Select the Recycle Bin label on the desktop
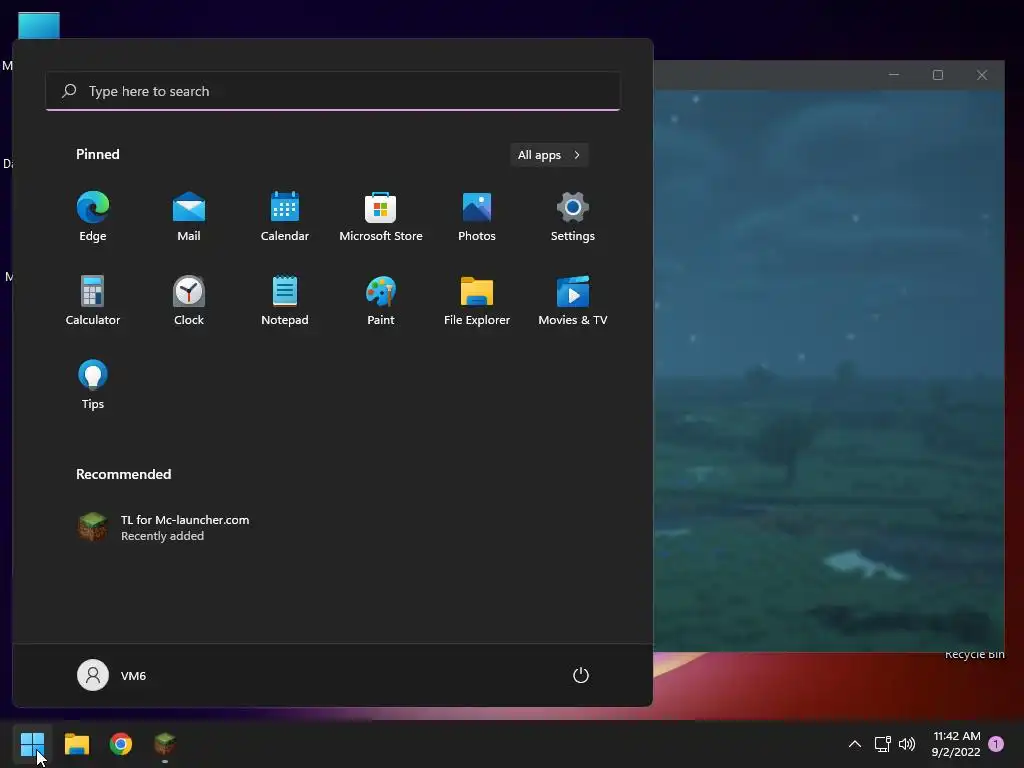Image resolution: width=1024 pixels, height=768 pixels. [x=974, y=654]
